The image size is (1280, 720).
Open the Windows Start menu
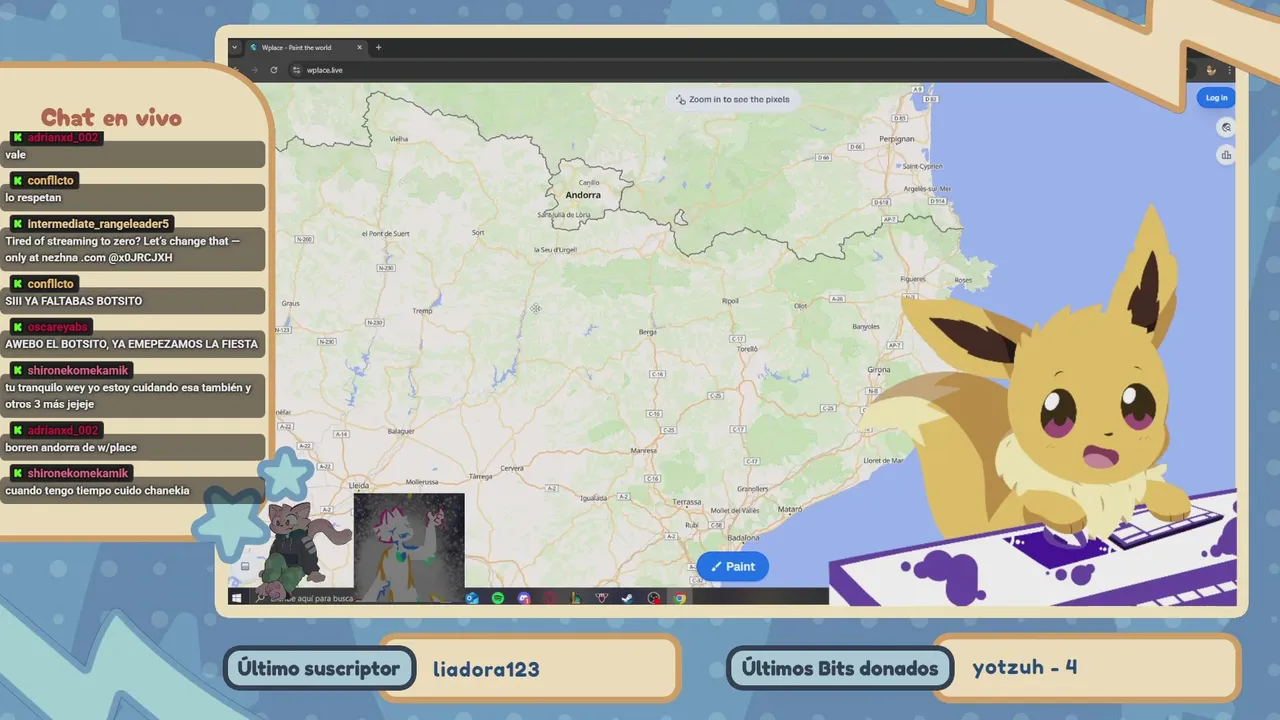236,598
